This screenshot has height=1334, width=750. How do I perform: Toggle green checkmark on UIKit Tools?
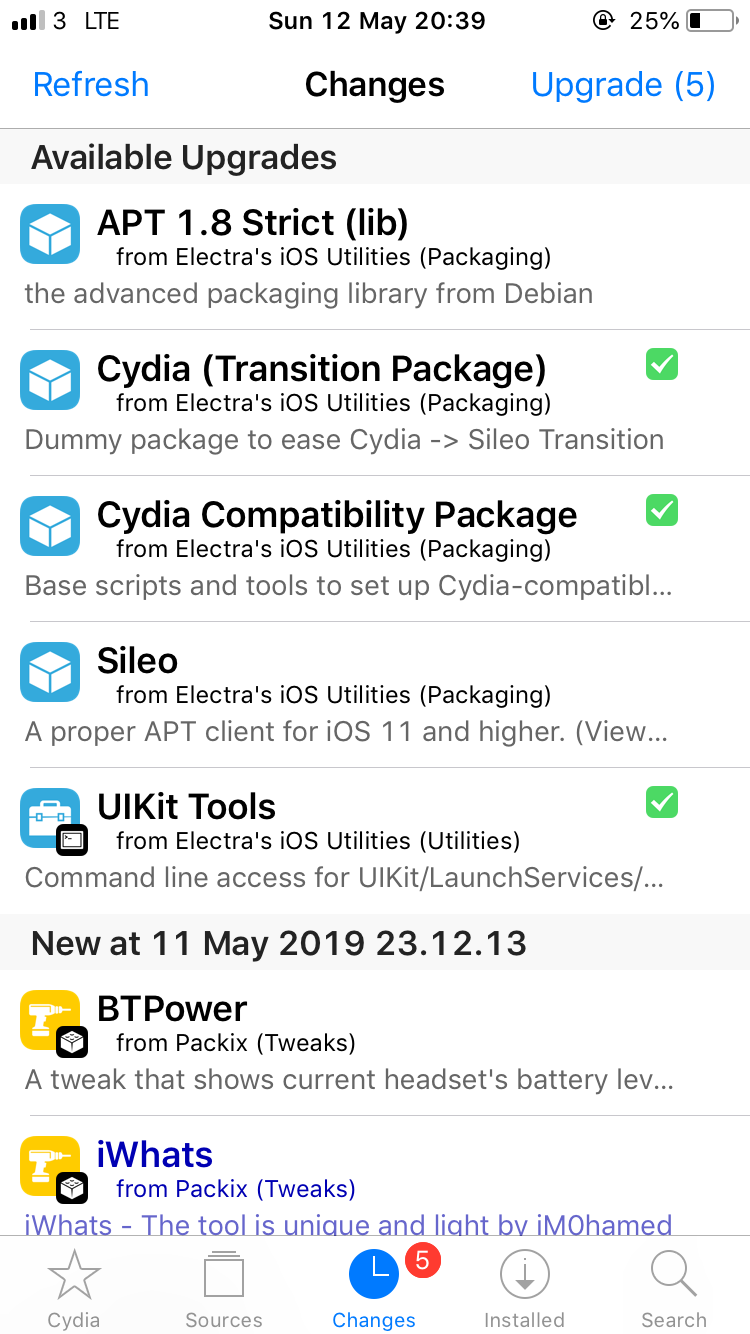tap(661, 802)
